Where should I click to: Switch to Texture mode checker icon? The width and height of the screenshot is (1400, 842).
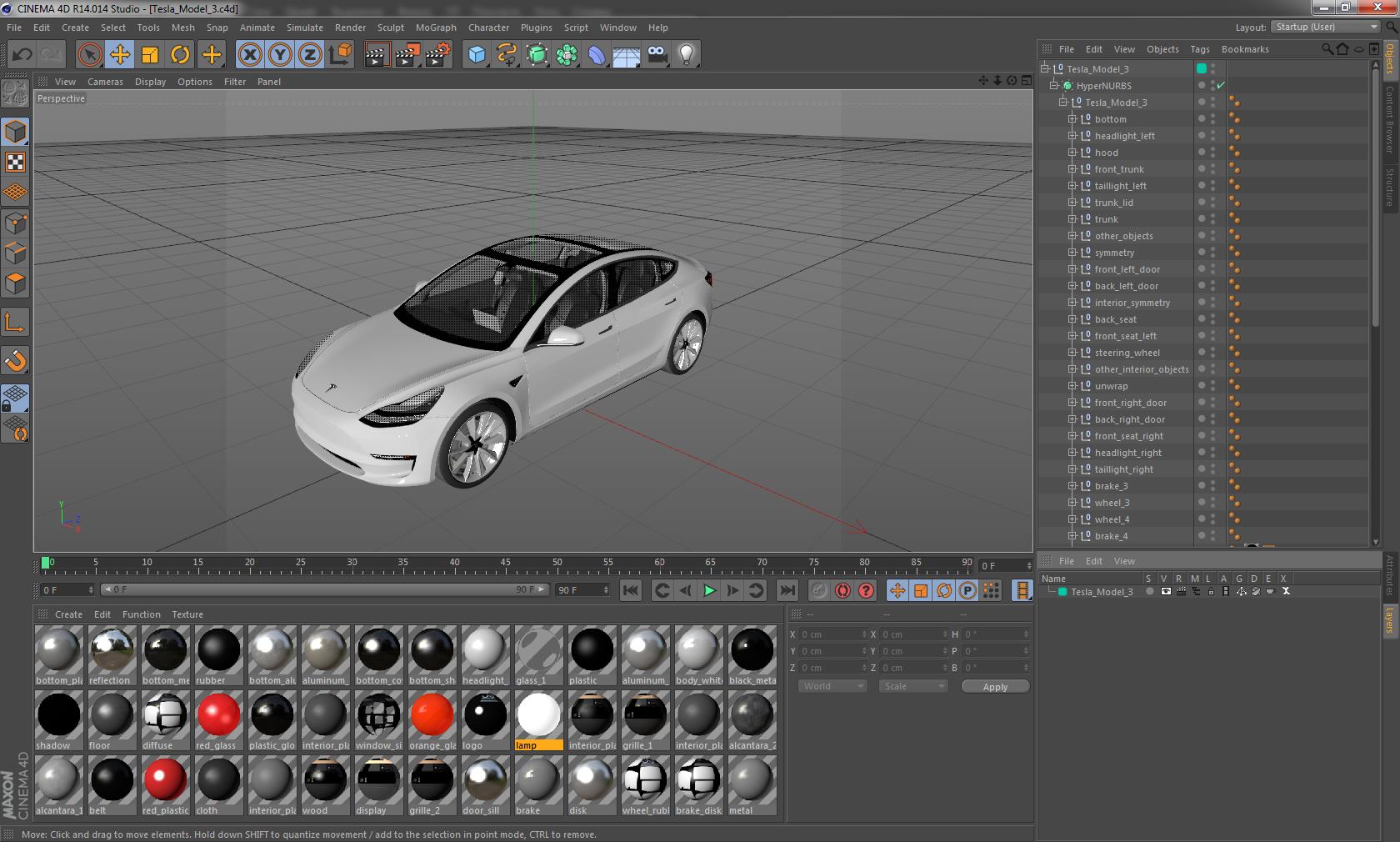point(16,162)
